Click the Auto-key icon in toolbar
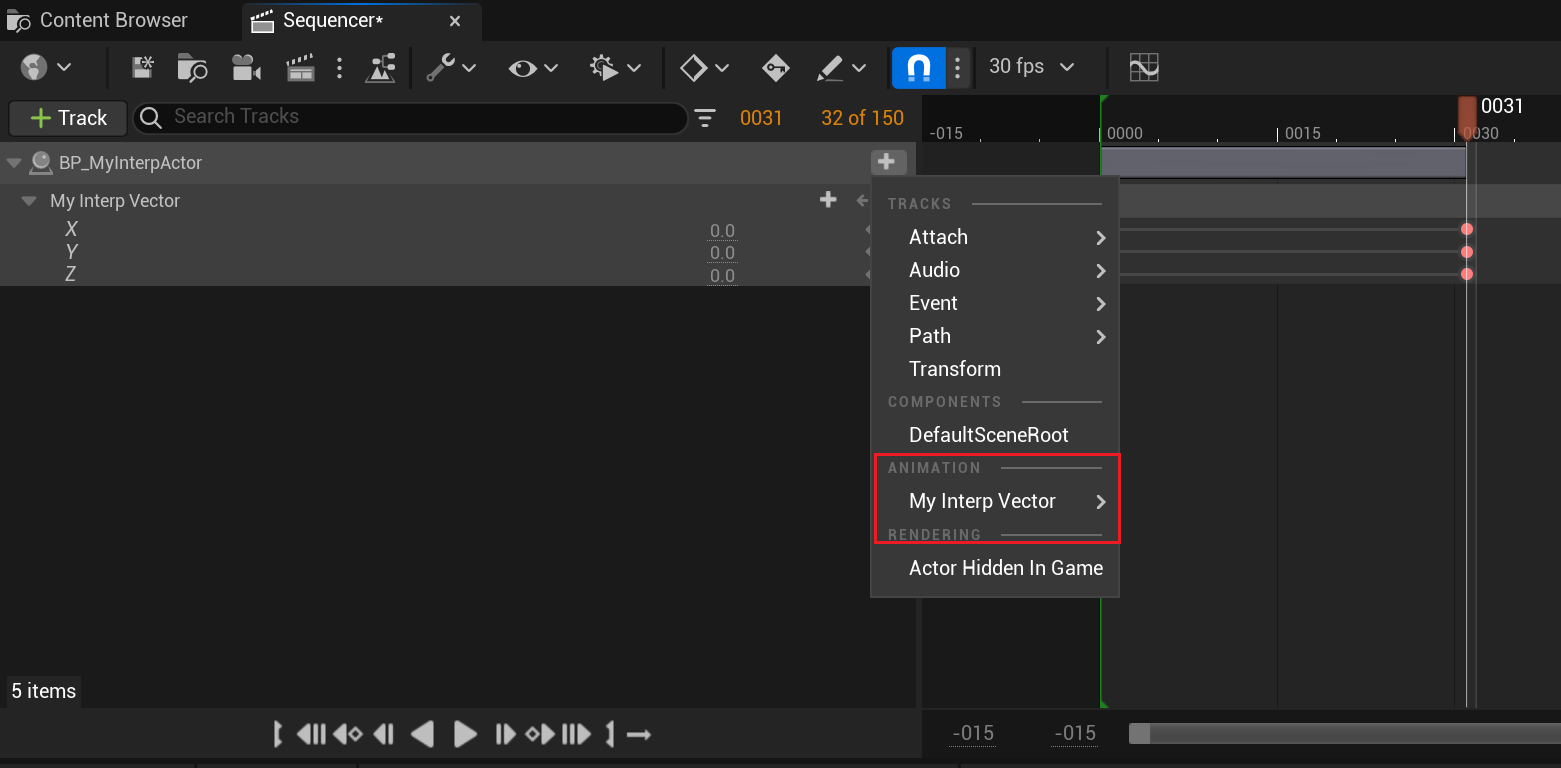The height and width of the screenshot is (768, 1561). click(776, 68)
